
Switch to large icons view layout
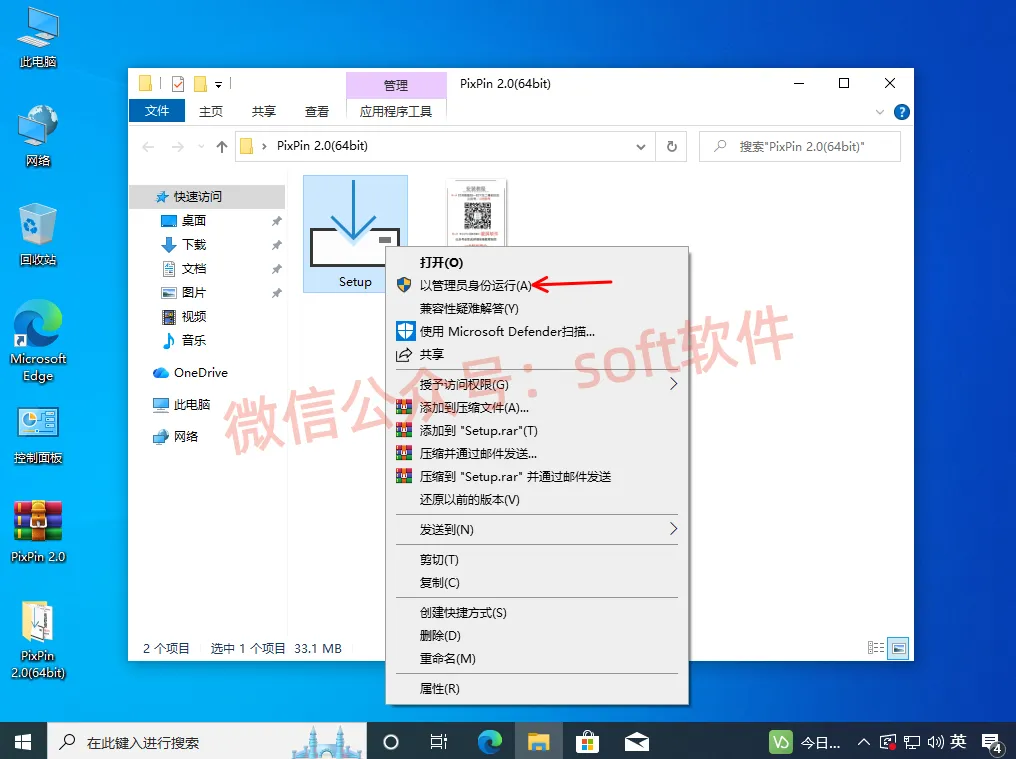(x=897, y=648)
